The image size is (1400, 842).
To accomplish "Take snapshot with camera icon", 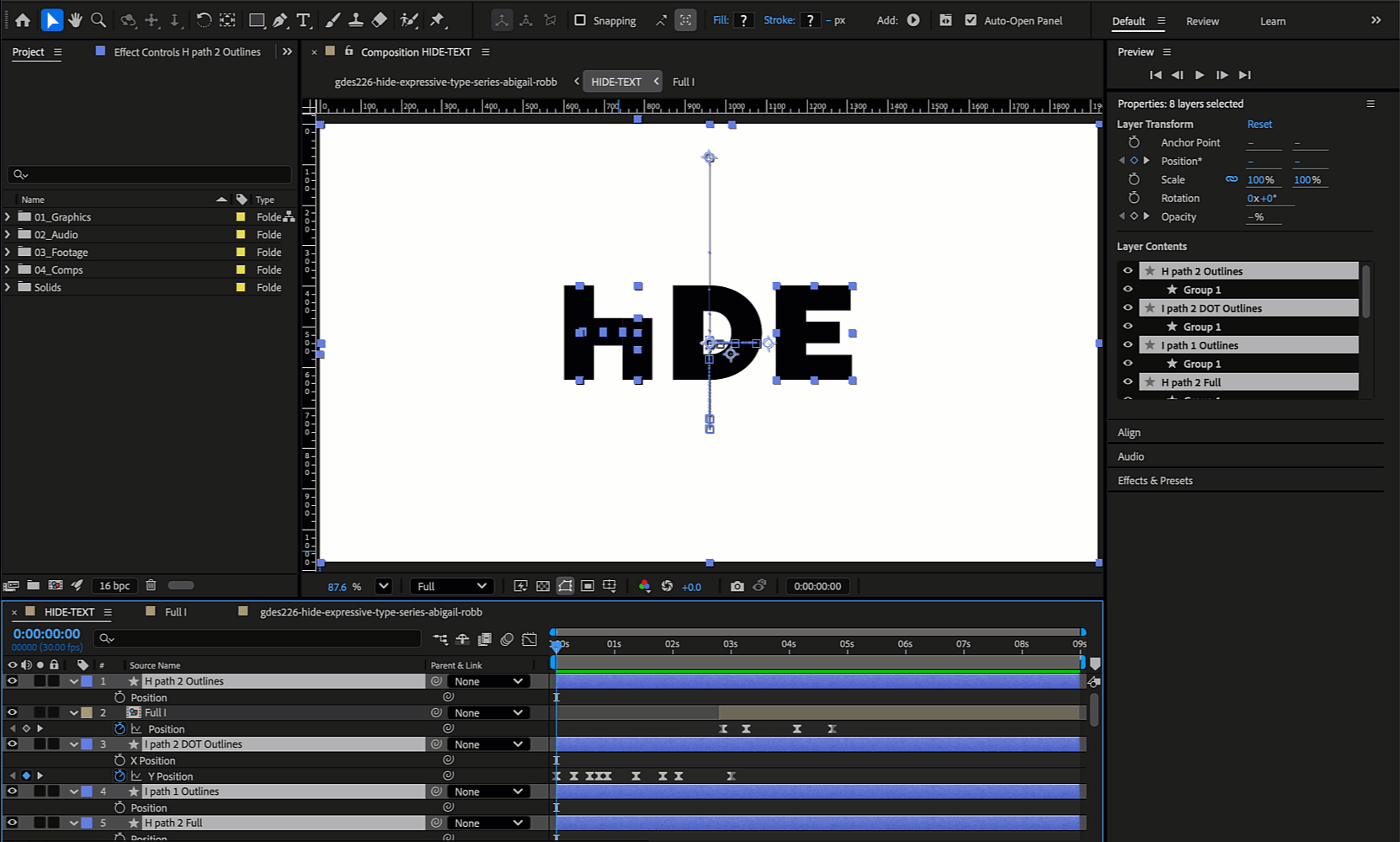I will pyautogui.click(x=737, y=586).
